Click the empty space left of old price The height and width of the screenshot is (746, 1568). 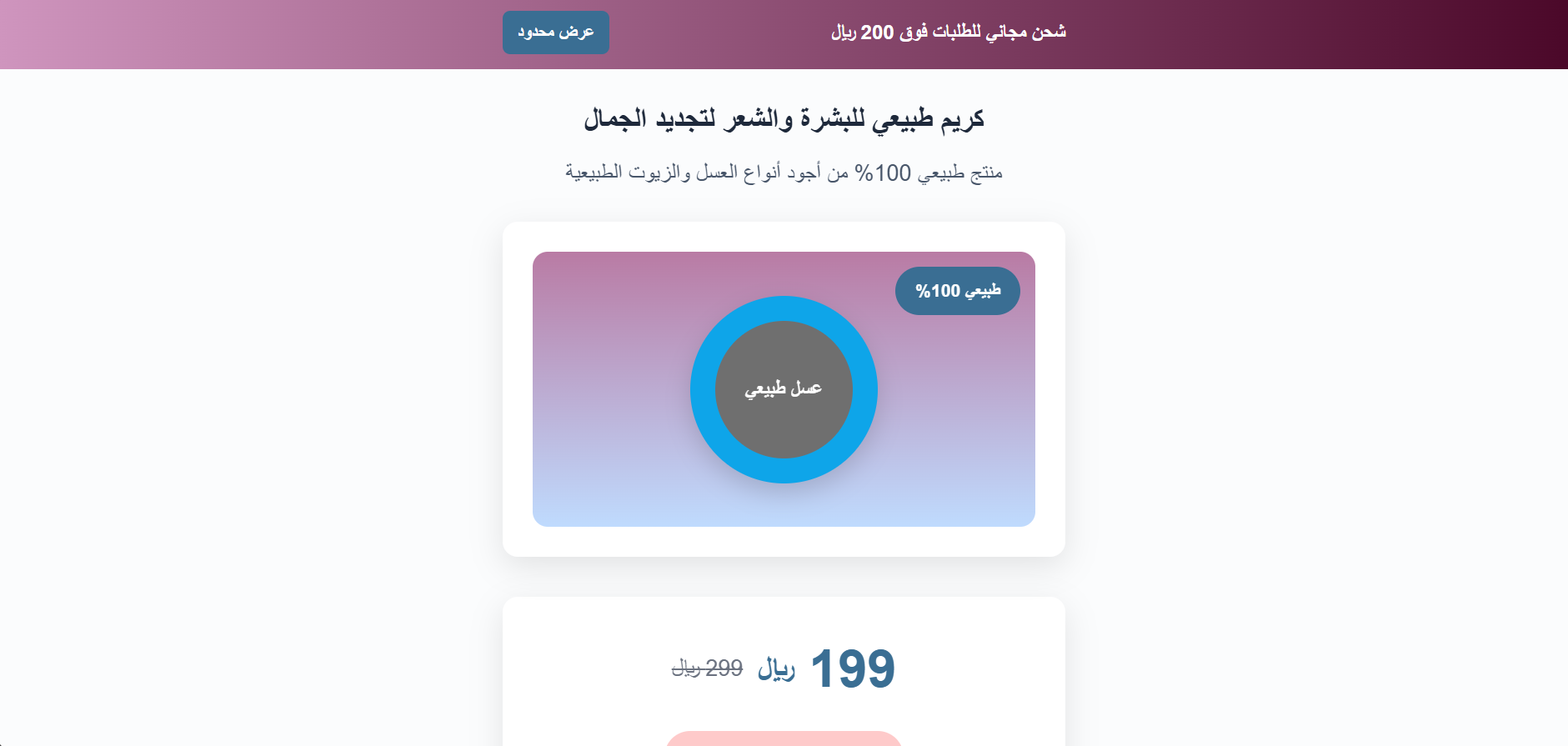click(584, 668)
